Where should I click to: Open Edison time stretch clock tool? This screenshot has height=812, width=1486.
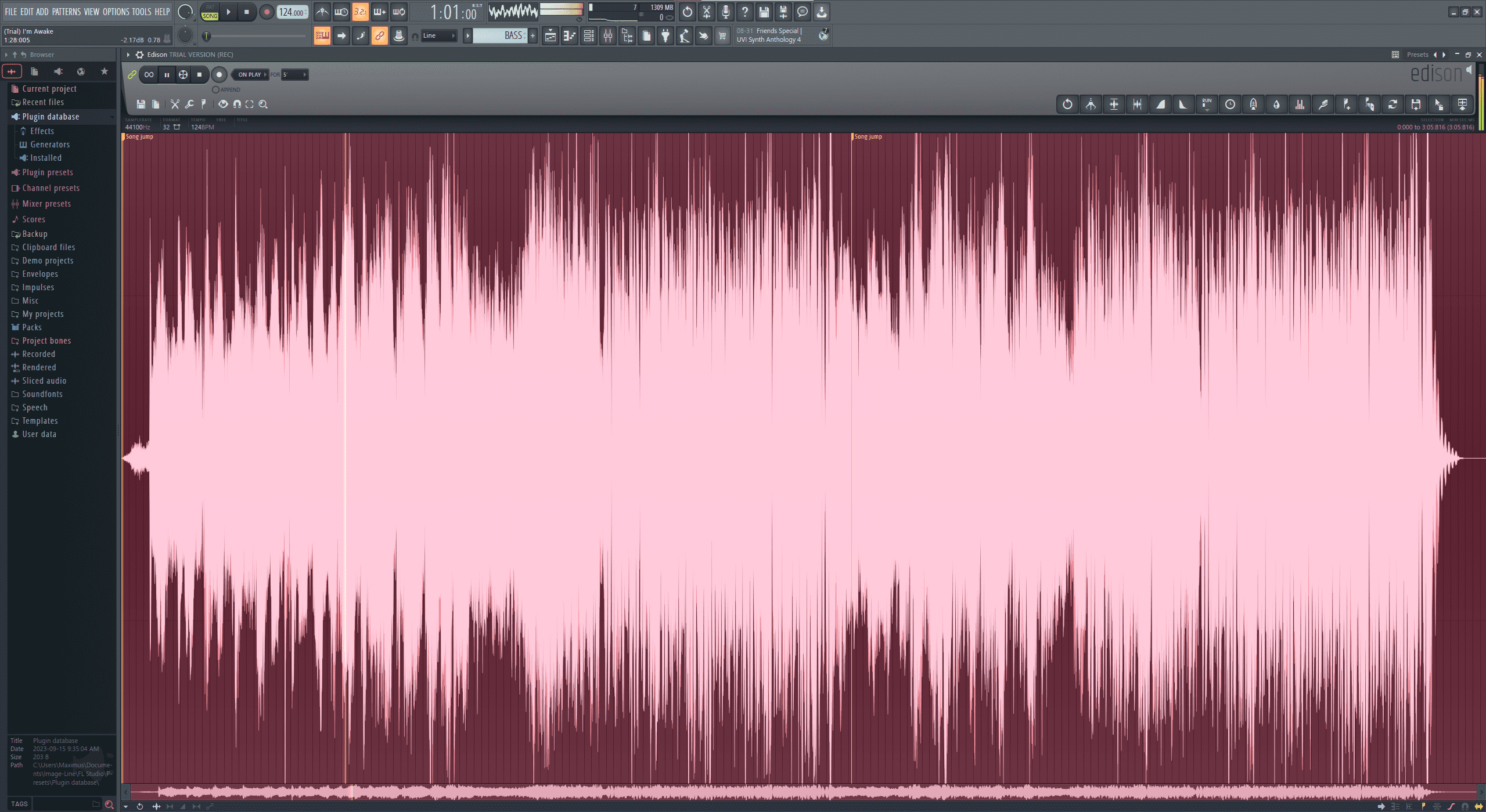pos(1230,104)
